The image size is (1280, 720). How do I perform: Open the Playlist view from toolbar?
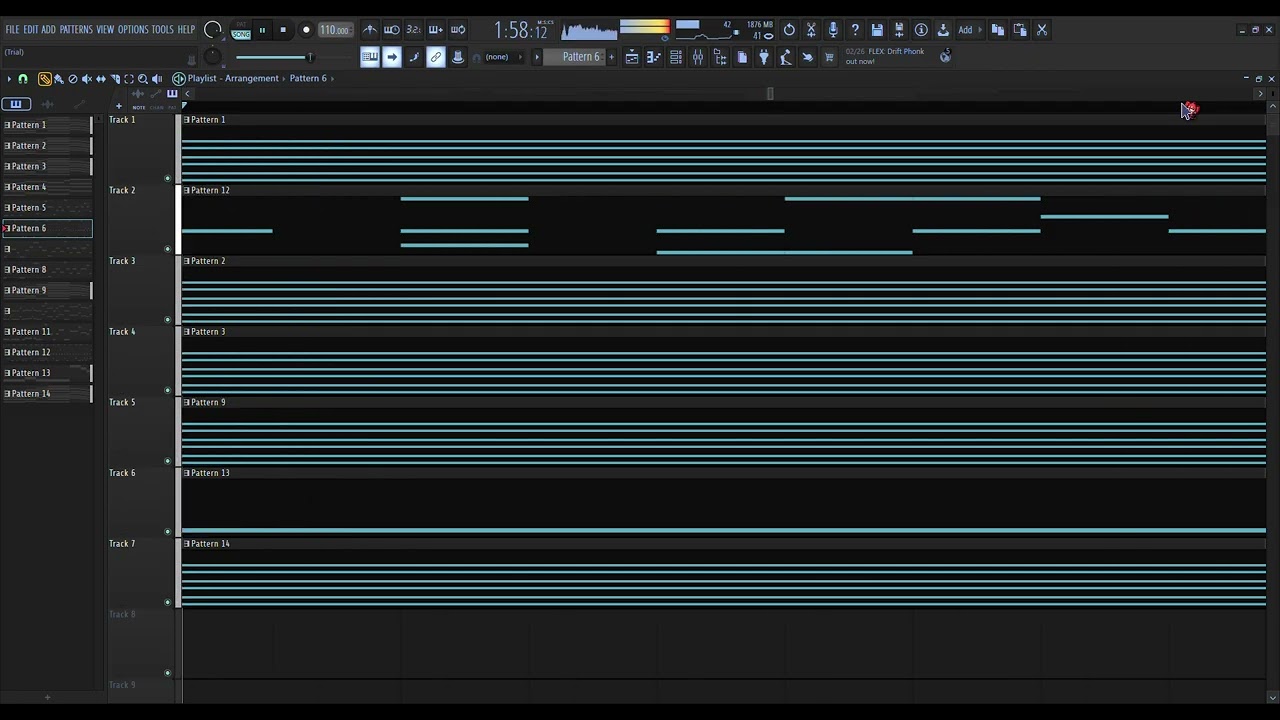click(632, 57)
